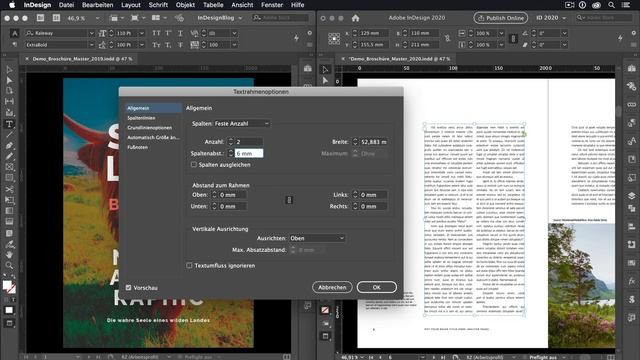Uncheck the Vorschau preview checkbox
The width and height of the screenshot is (640, 360).
(129, 288)
